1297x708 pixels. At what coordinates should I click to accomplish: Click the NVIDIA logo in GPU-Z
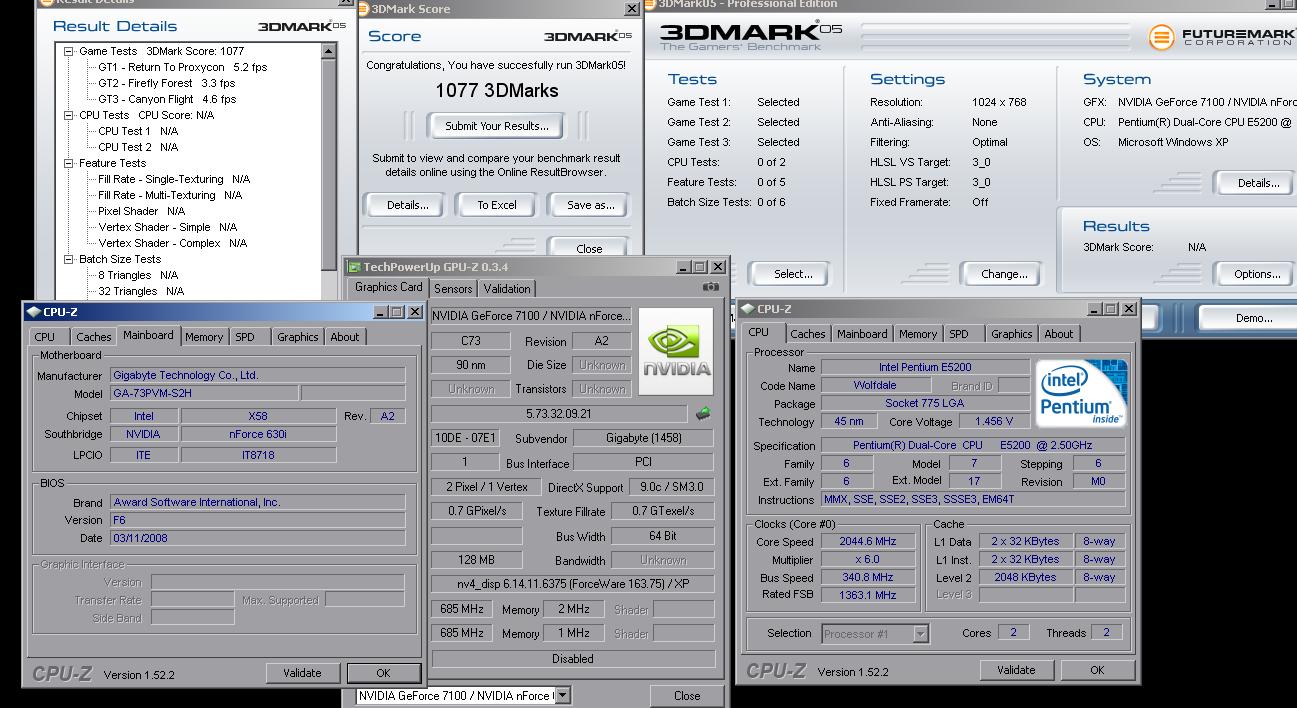(x=678, y=351)
